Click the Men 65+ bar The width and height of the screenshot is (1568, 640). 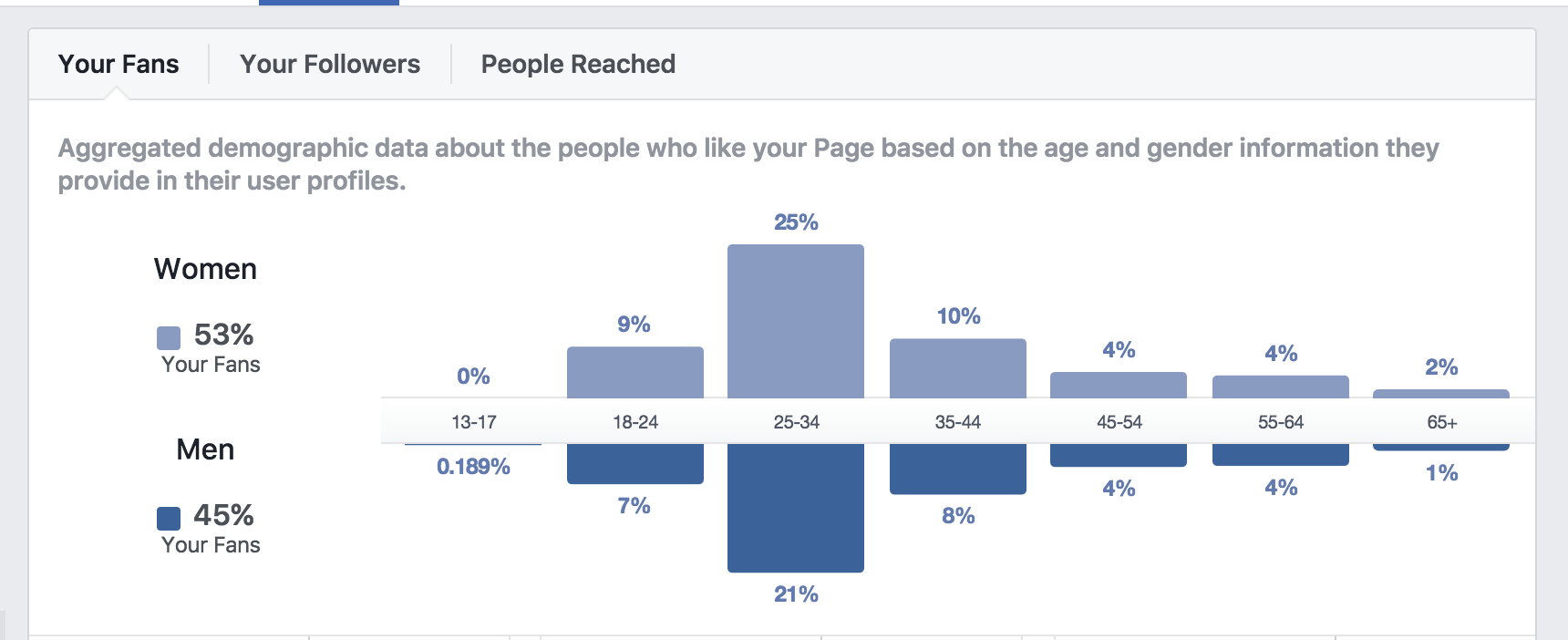1440,447
